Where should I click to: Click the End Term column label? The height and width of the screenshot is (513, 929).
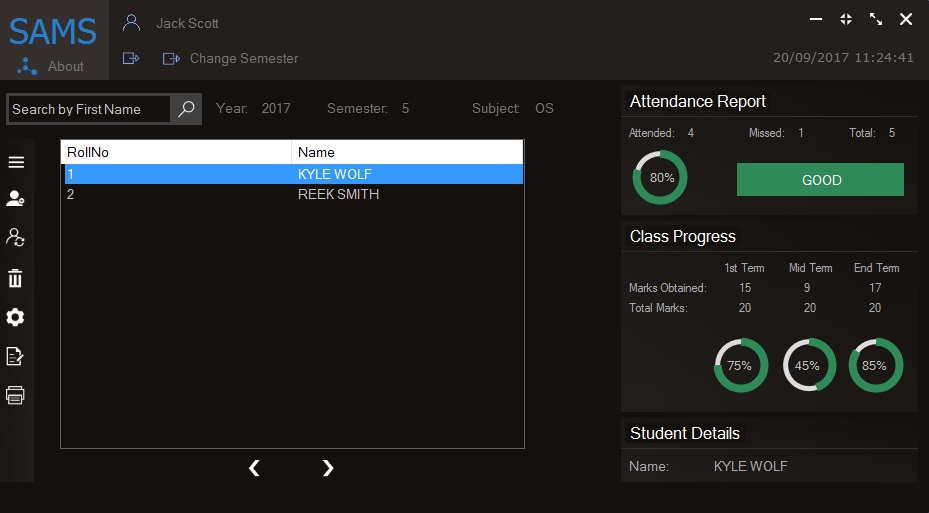(876, 268)
